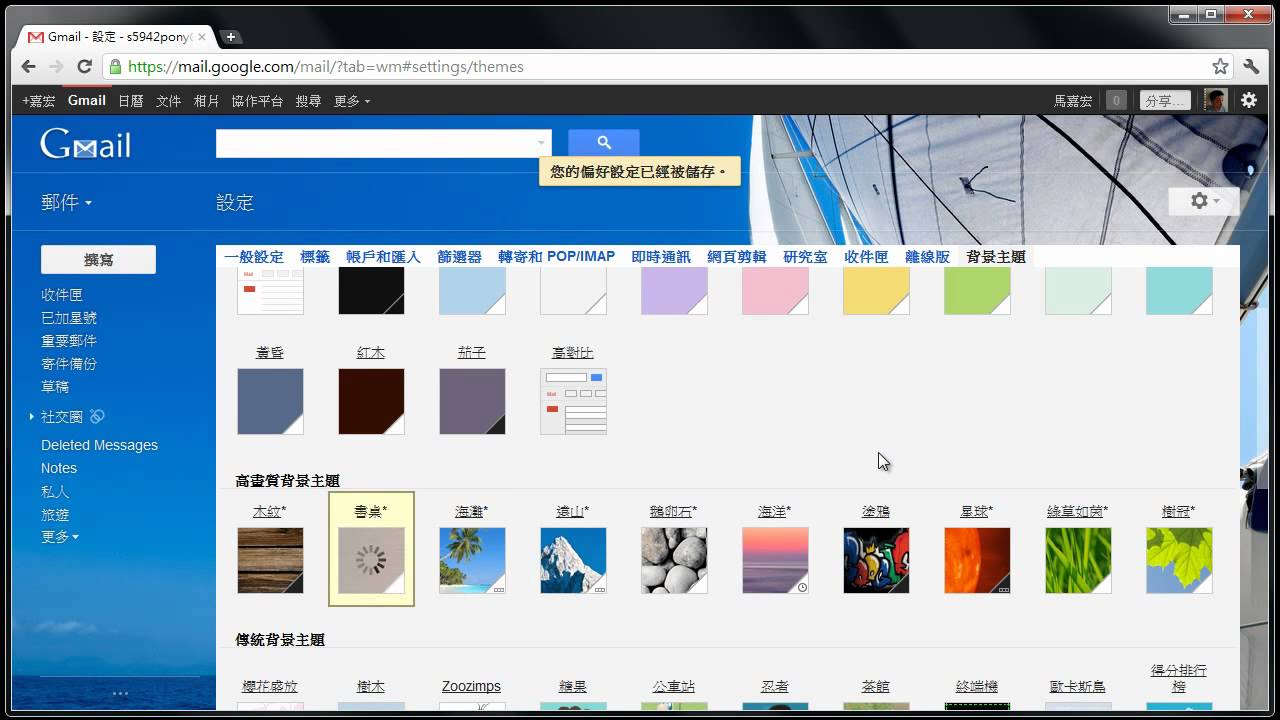This screenshot has width=1280, height=720.
Task: Open 協作平台 in the Google bar
Action: click(257, 101)
